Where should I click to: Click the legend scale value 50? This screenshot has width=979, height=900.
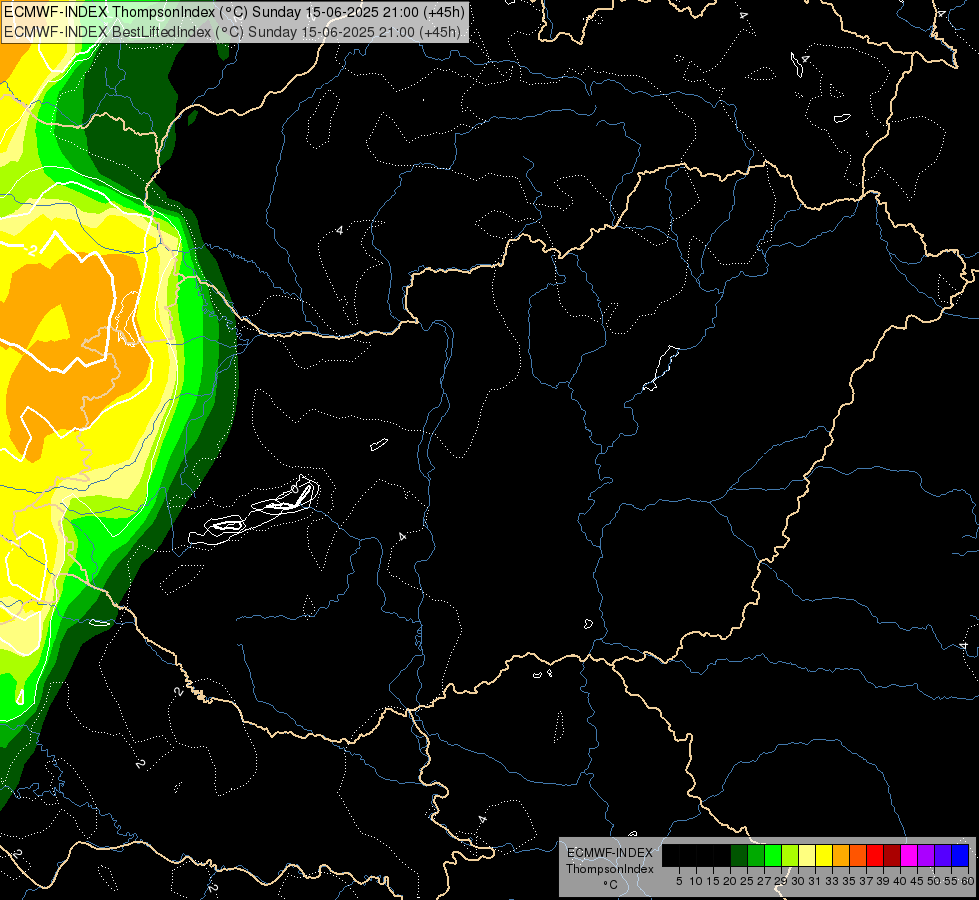[933, 881]
